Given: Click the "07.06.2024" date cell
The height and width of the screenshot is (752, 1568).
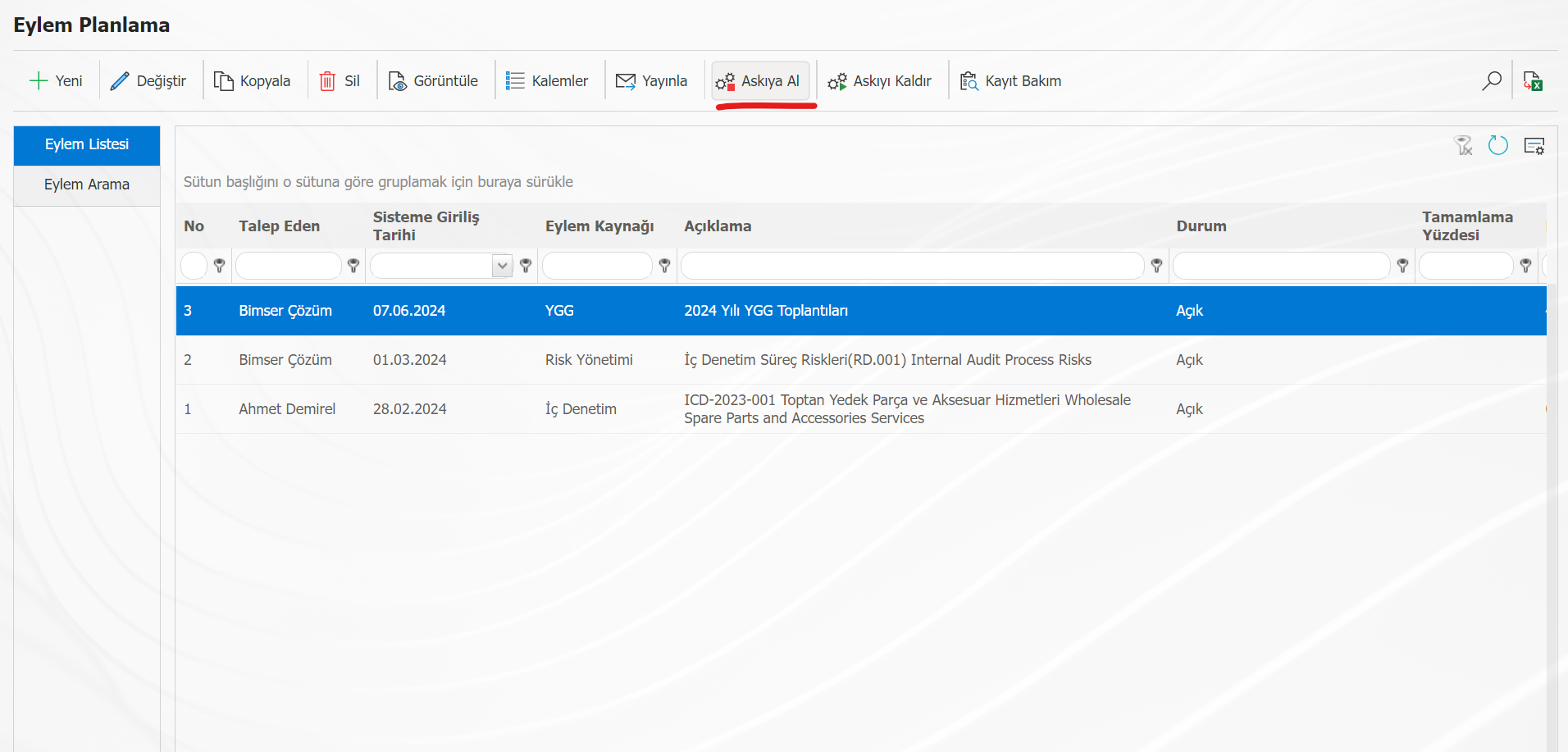Looking at the screenshot, I should tap(409, 311).
